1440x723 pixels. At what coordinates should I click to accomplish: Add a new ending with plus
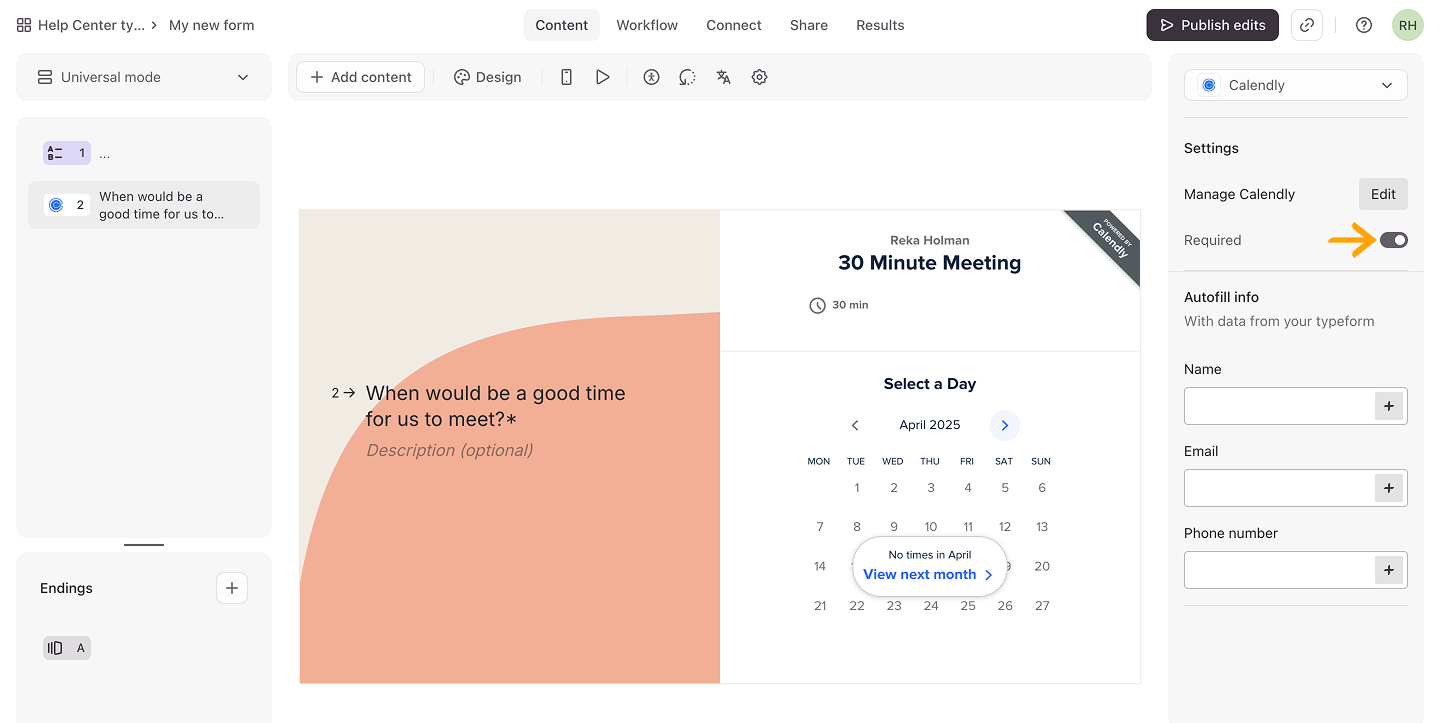tap(232, 588)
